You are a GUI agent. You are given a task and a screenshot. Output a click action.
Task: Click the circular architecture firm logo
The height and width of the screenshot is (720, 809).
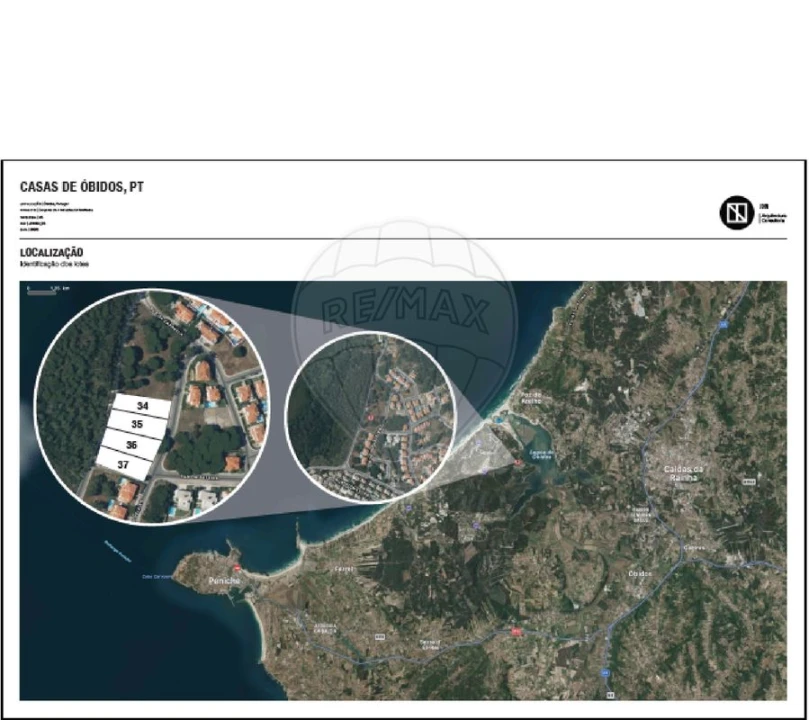(x=736, y=211)
